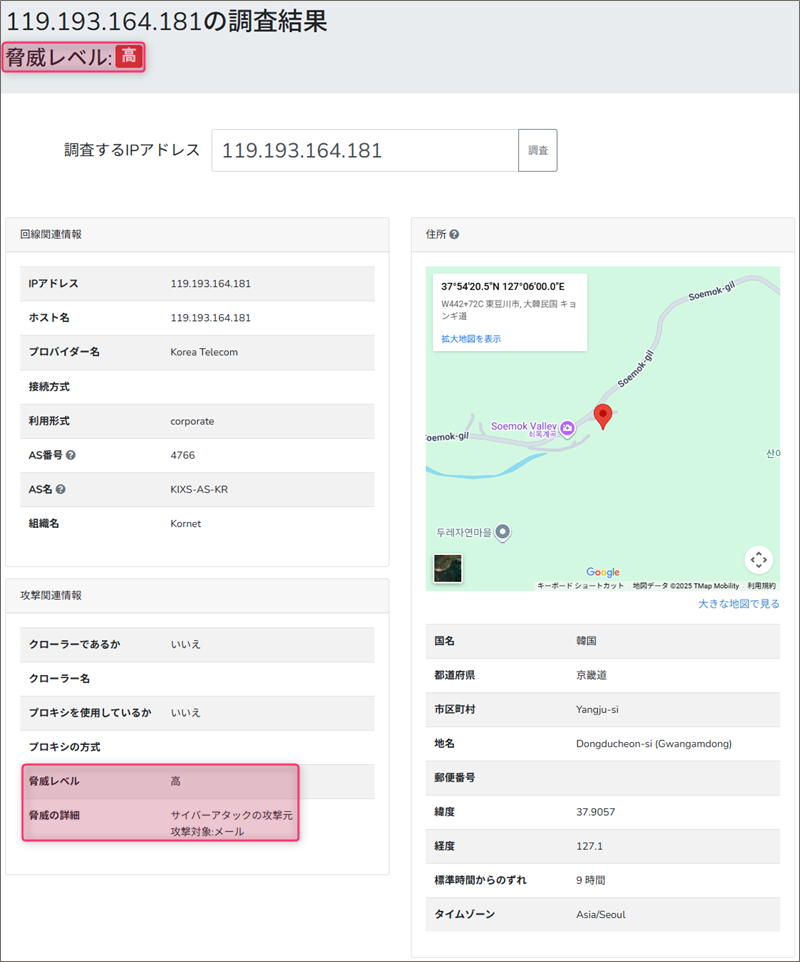Follow the 大きな地図で見る link
This screenshot has width=800, height=962.
tap(739, 604)
